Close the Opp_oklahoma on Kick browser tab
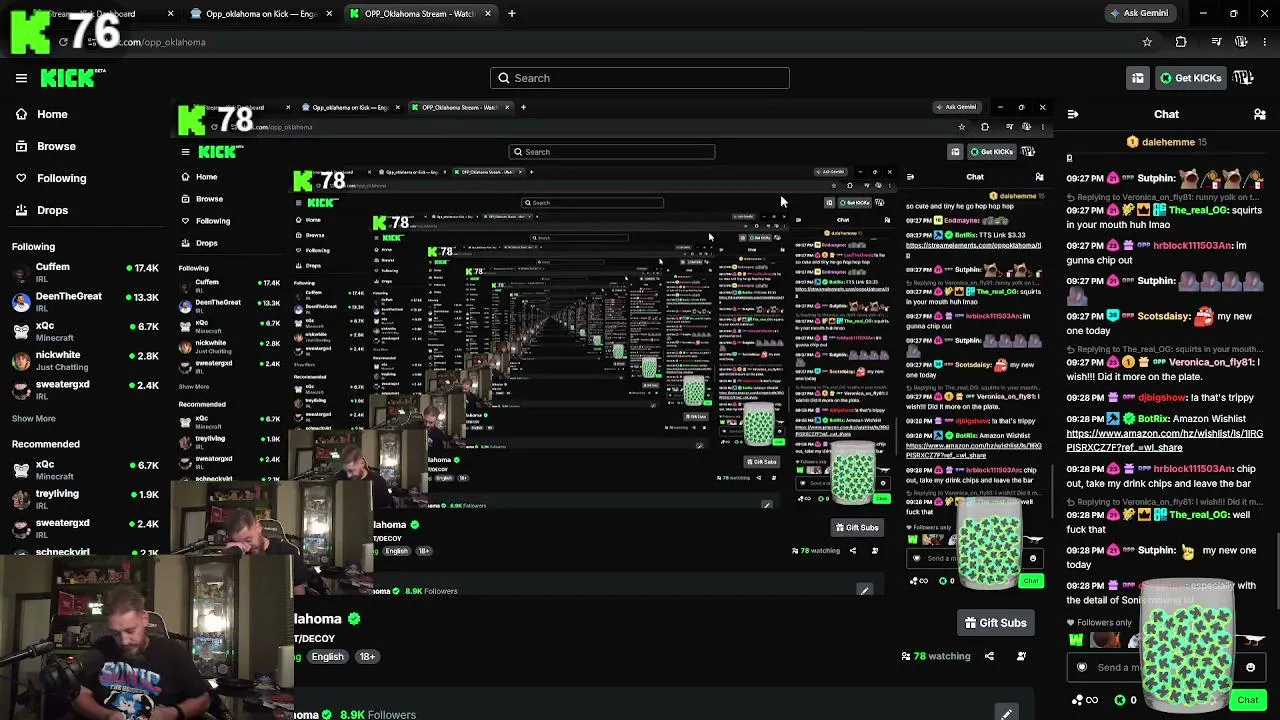Screen dimensions: 1280x720 [329, 14]
